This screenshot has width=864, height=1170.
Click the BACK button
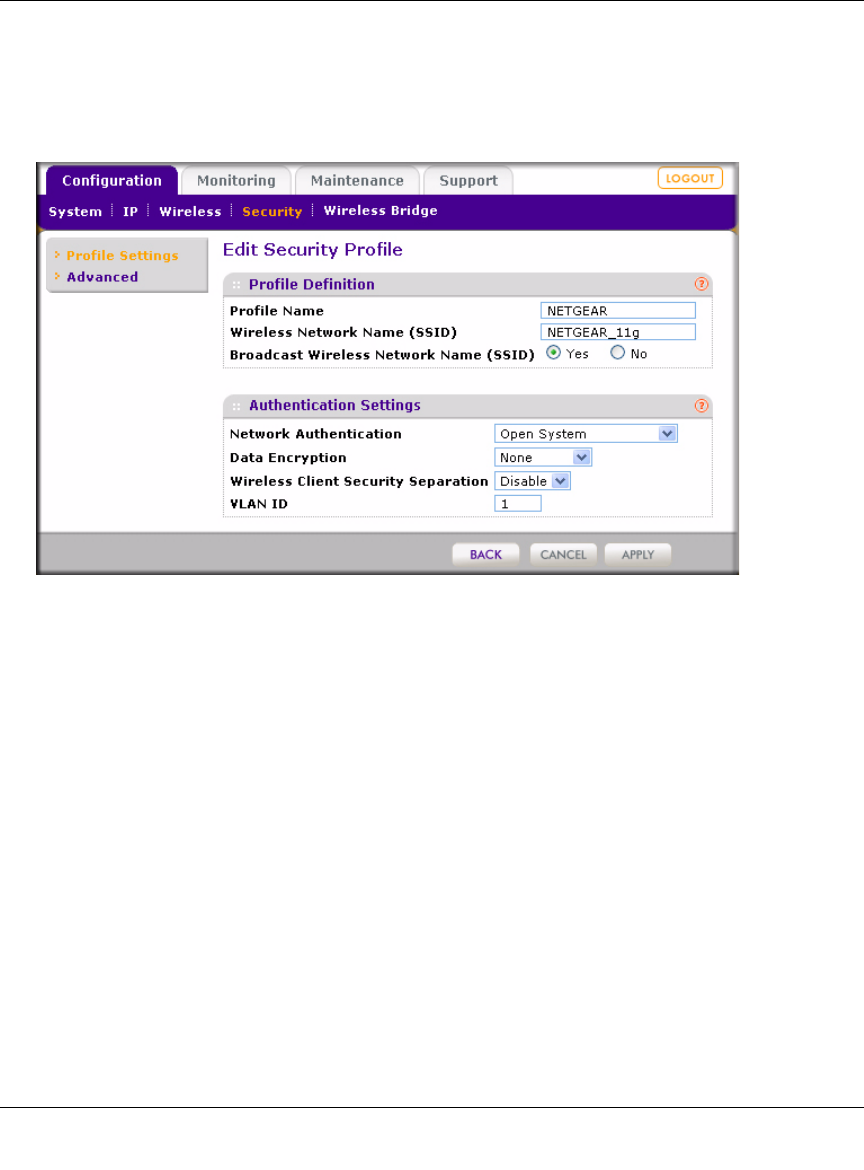(x=486, y=554)
